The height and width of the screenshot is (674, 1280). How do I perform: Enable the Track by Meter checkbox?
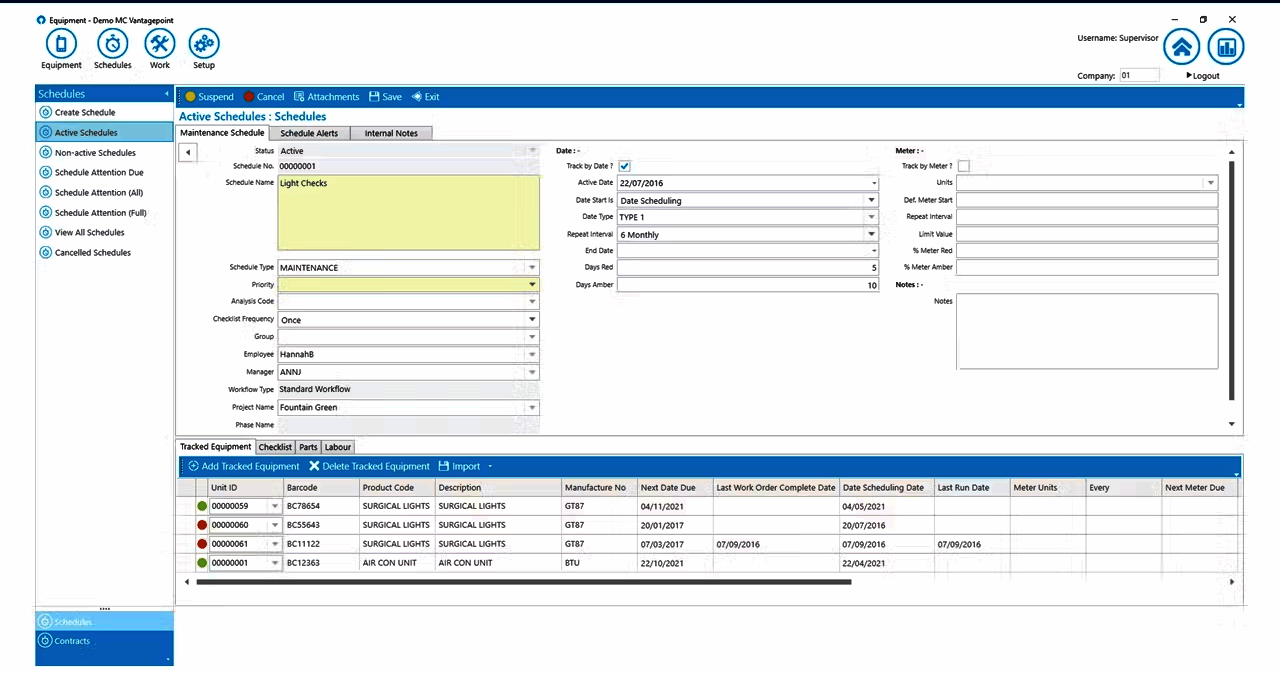click(964, 166)
